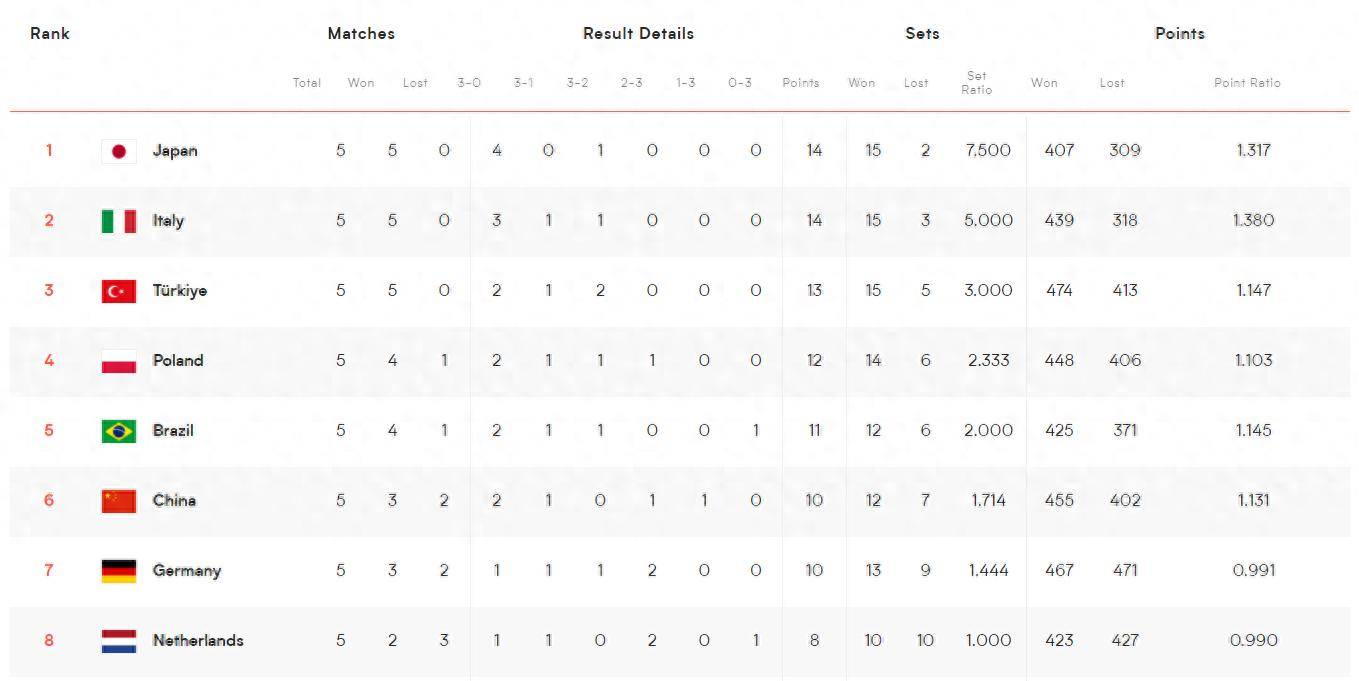
Task: Click the Japan flag icon
Action: coord(119,151)
